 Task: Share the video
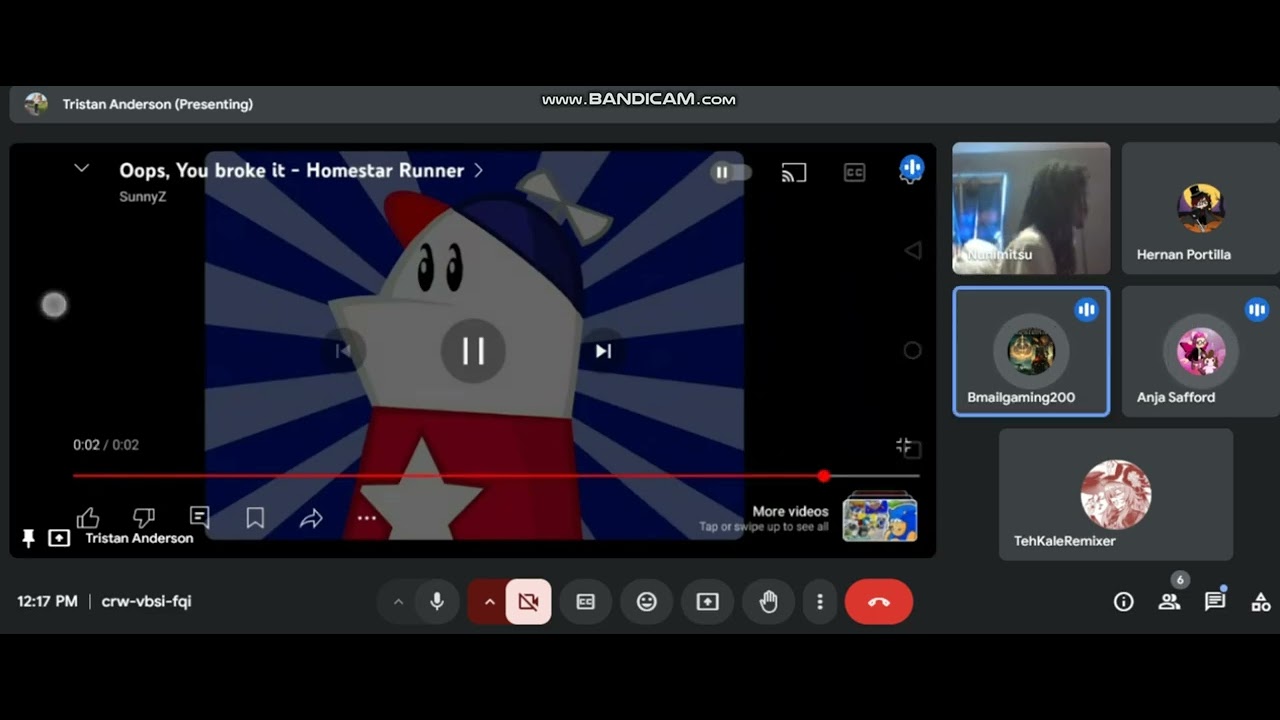(311, 518)
